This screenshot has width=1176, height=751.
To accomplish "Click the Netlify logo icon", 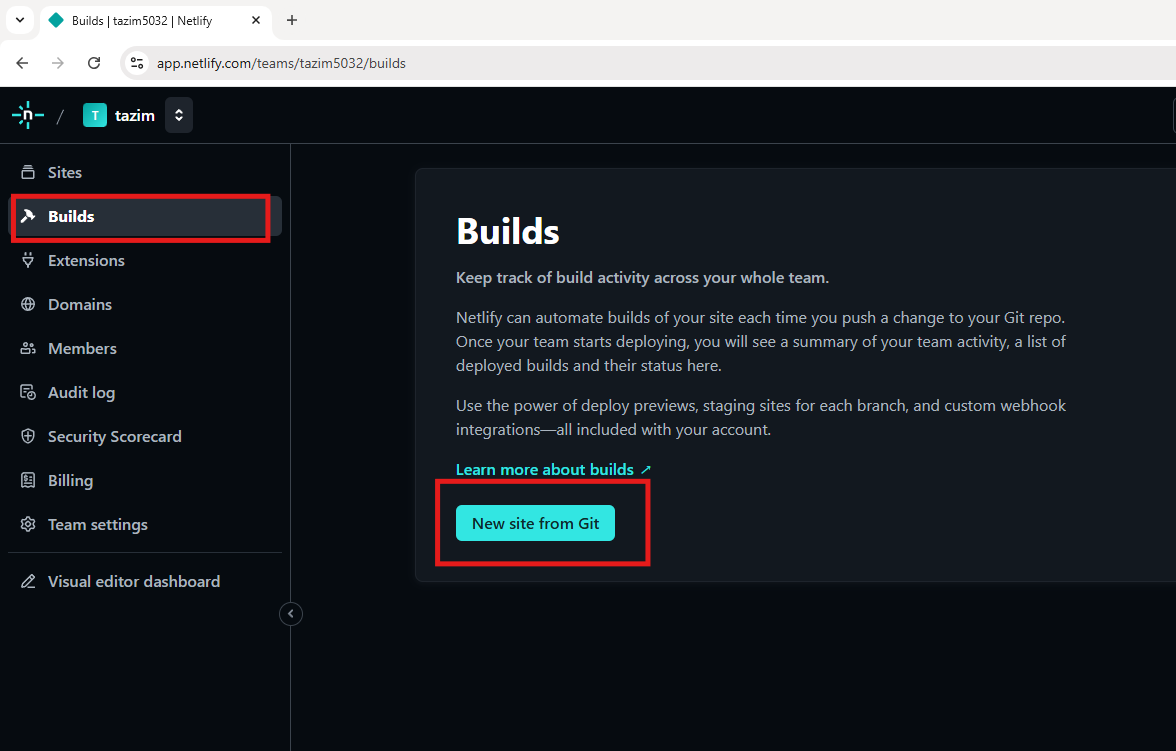I will click(x=27, y=115).
